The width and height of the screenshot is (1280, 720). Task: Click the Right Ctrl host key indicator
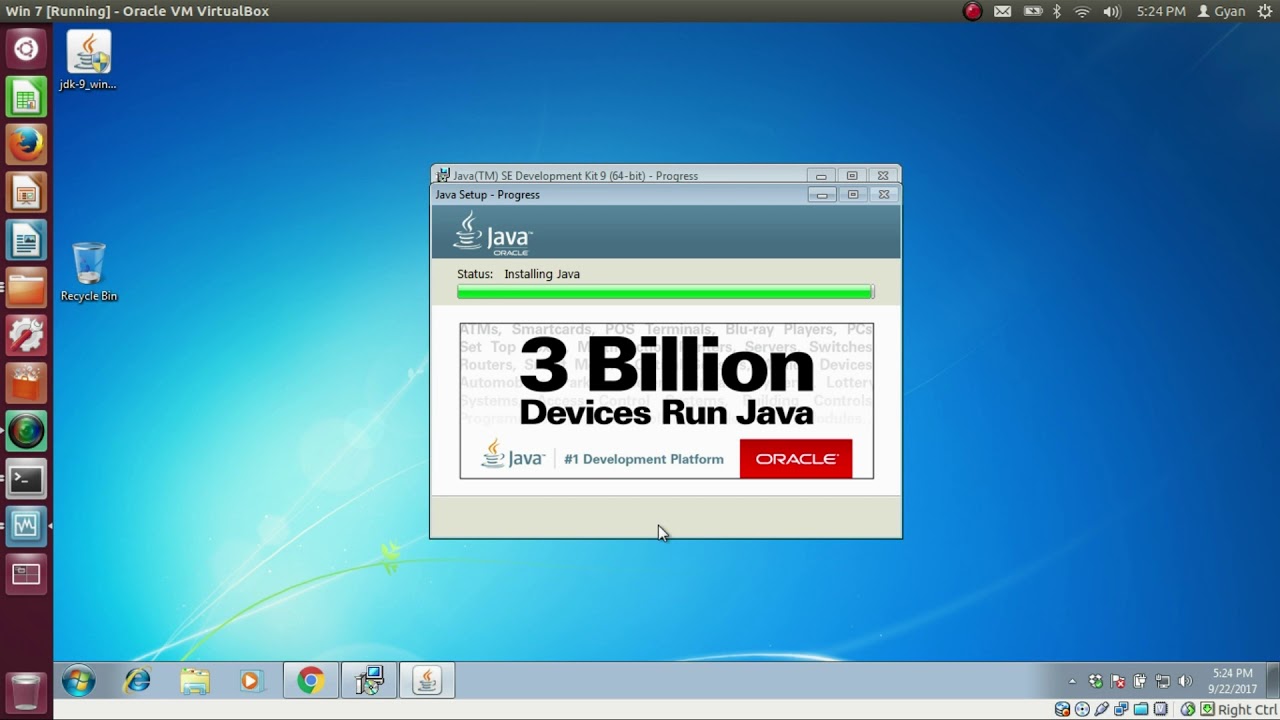coord(1247,710)
